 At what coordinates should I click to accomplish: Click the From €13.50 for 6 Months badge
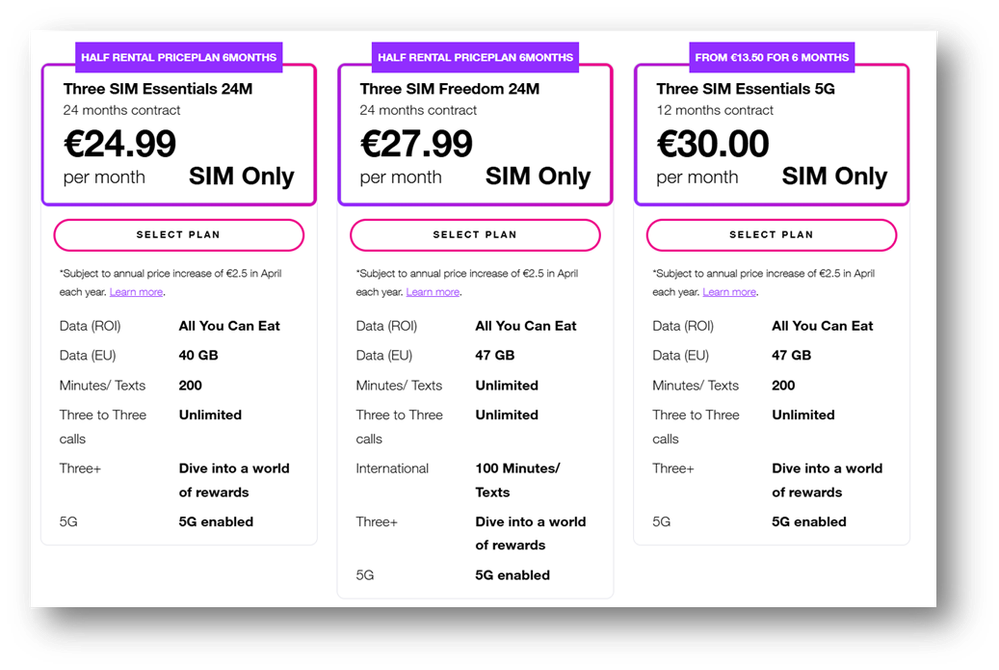click(772, 57)
